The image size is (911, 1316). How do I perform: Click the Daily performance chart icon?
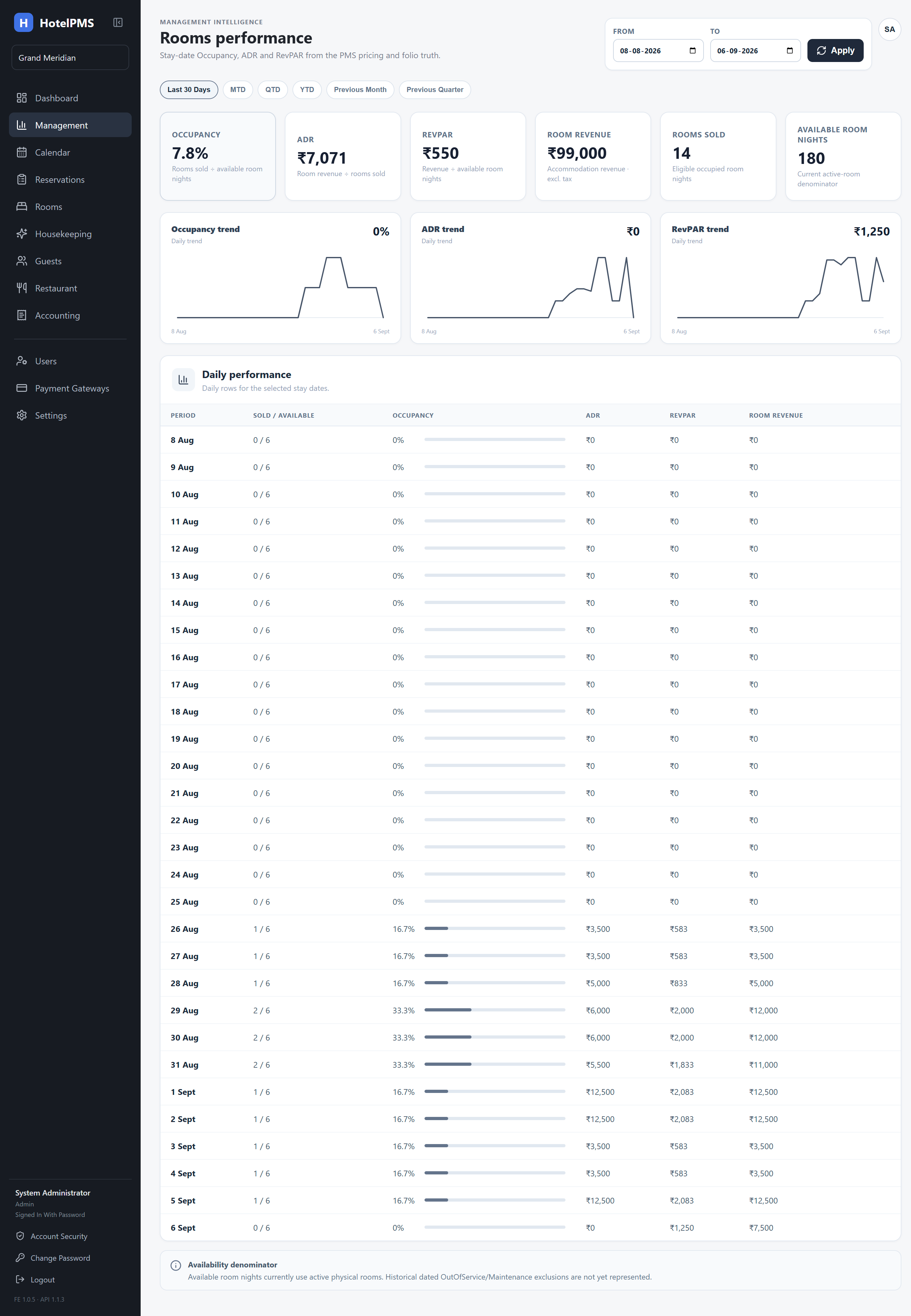pyautogui.click(x=183, y=380)
